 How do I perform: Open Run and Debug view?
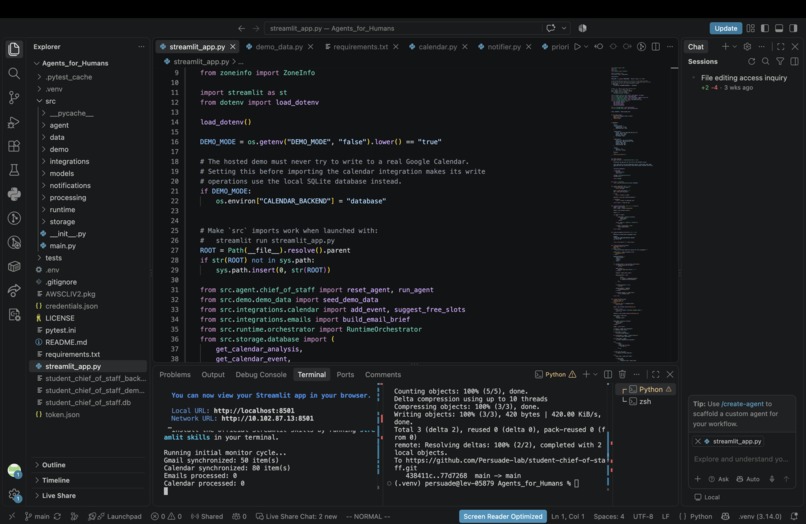14,122
